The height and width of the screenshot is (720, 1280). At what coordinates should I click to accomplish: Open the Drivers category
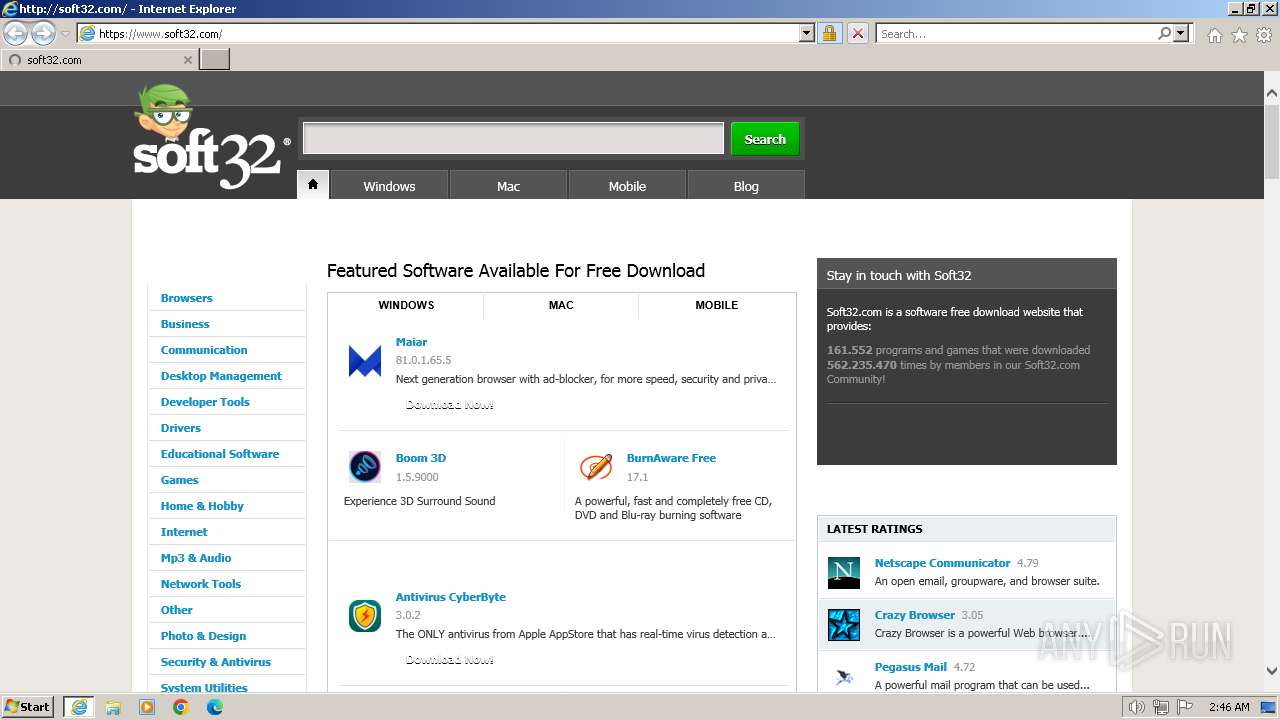pyautogui.click(x=181, y=428)
